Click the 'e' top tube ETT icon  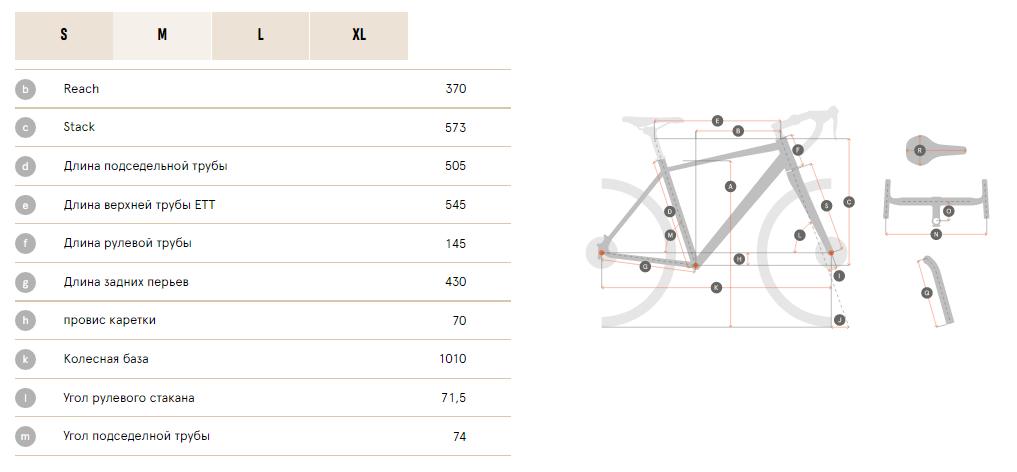click(x=25, y=205)
